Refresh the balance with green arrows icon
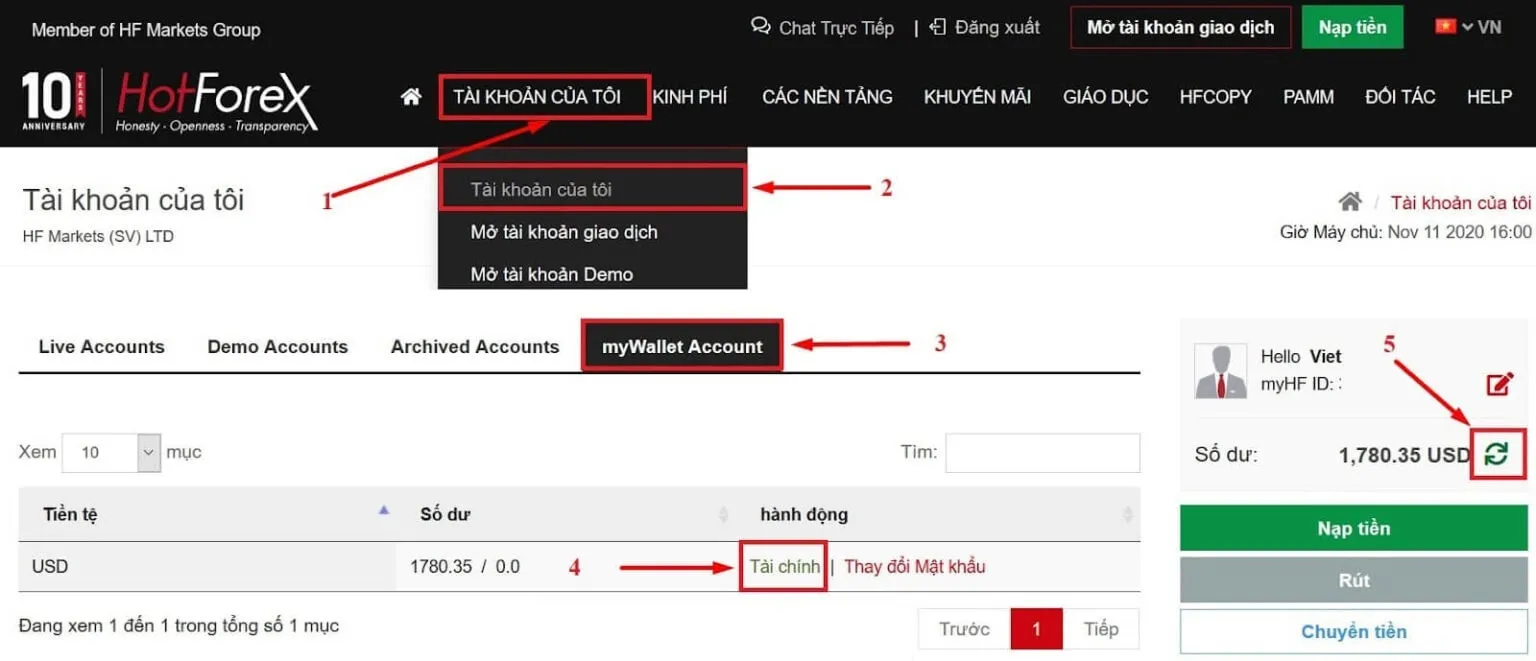This screenshot has height=661, width=1536. coord(1496,454)
